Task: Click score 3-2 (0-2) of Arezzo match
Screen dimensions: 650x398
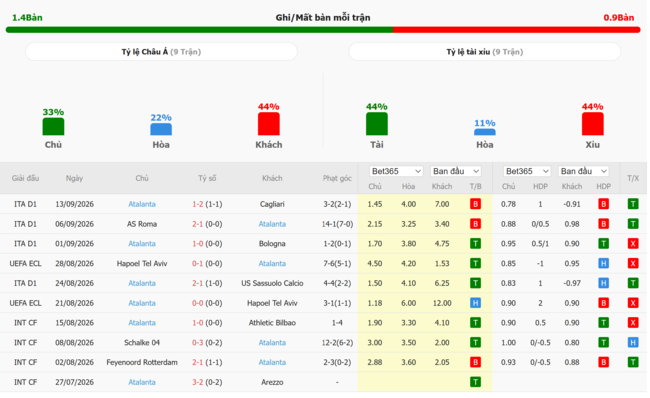Action: click(207, 382)
